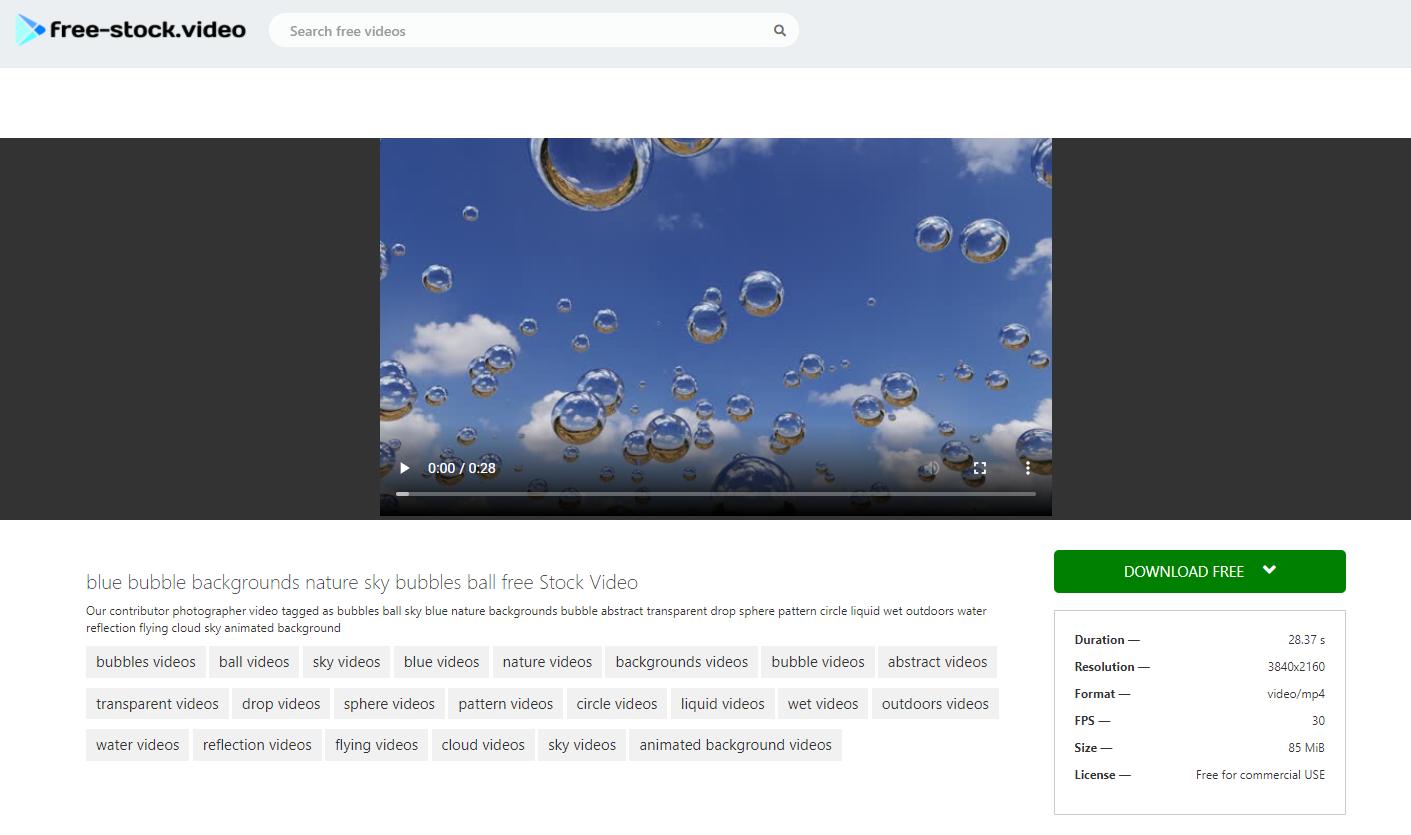The image size is (1411, 835).
Task: Open the reflection videos tag
Action: [x=257, y=745]
